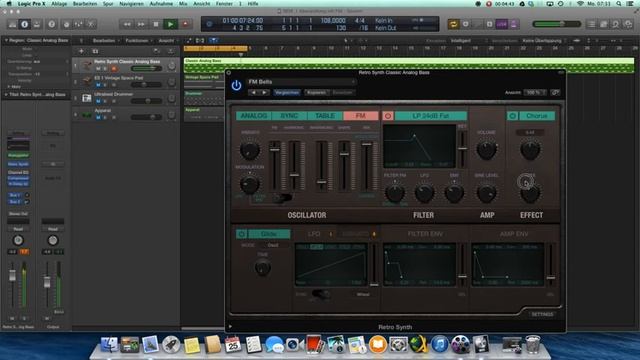Click the VOLUME knob in the Amp section
This screenshot has height=360, width=640.
(x=487, y=150)
